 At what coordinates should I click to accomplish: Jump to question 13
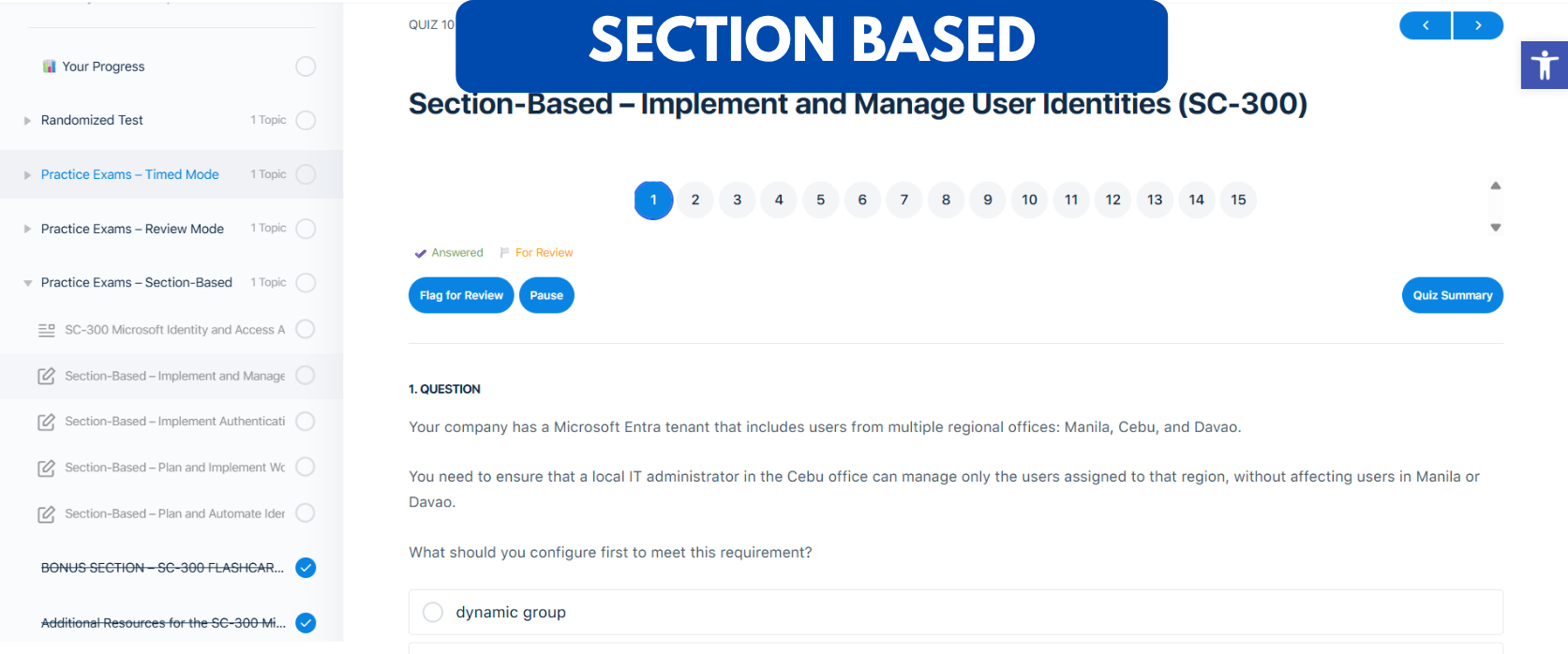[1155, 200]
